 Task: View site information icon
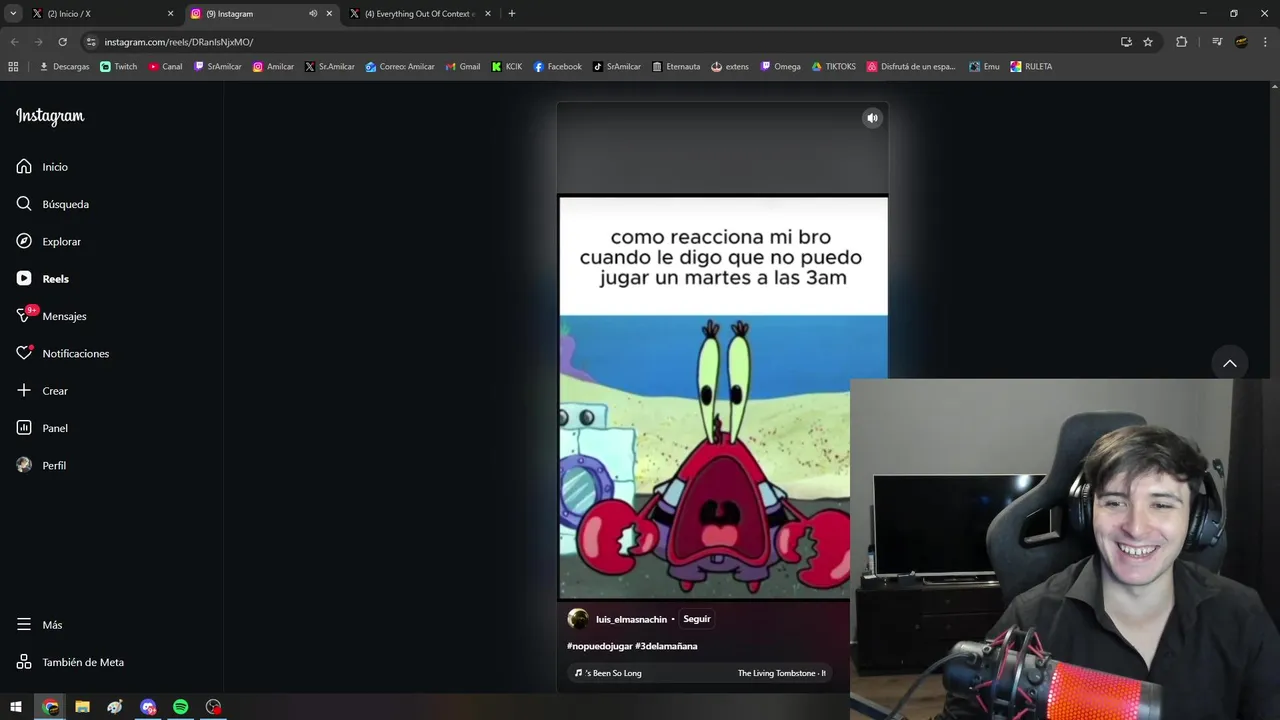(91, 42)
